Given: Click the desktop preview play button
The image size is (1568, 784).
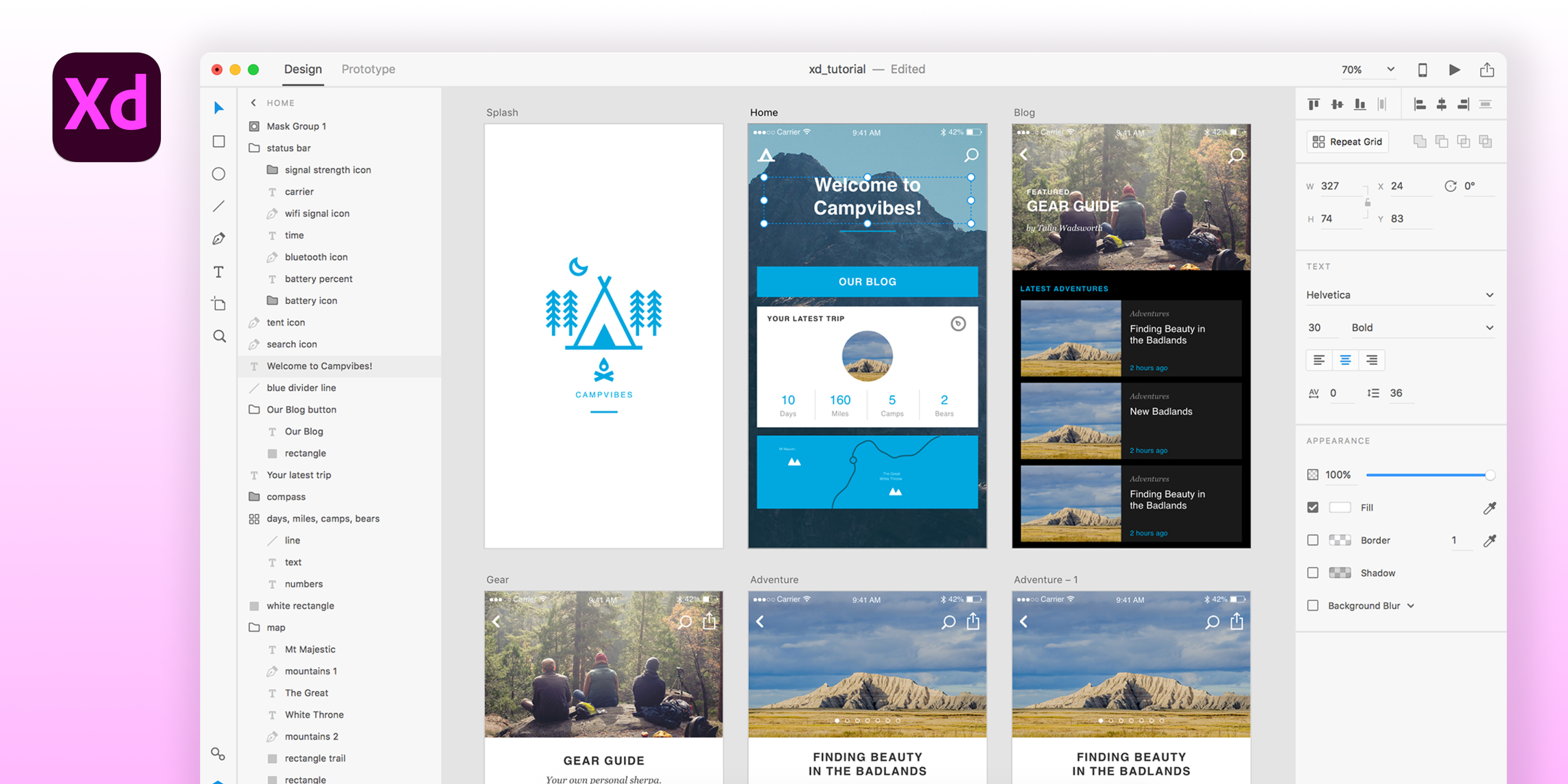Looking at the screenshot, I should coord(1455,70).
